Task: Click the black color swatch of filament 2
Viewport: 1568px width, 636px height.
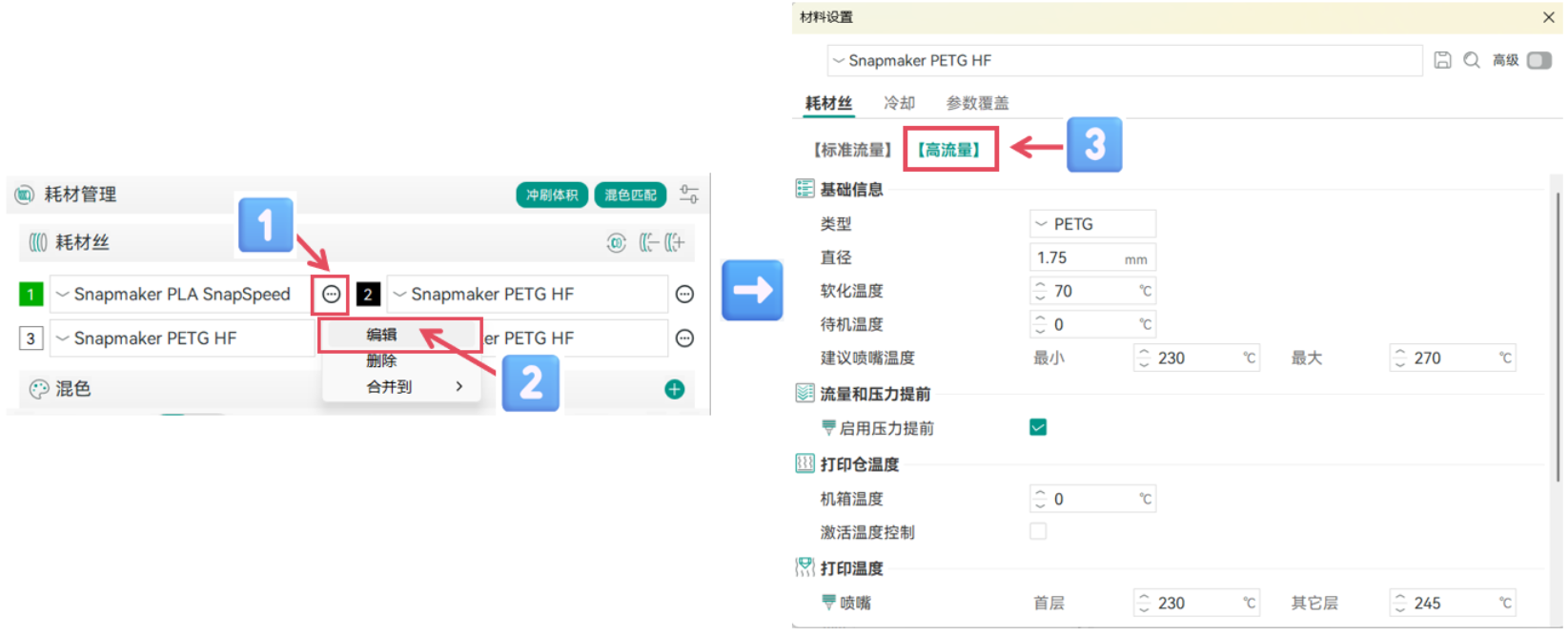Action: 368,295
